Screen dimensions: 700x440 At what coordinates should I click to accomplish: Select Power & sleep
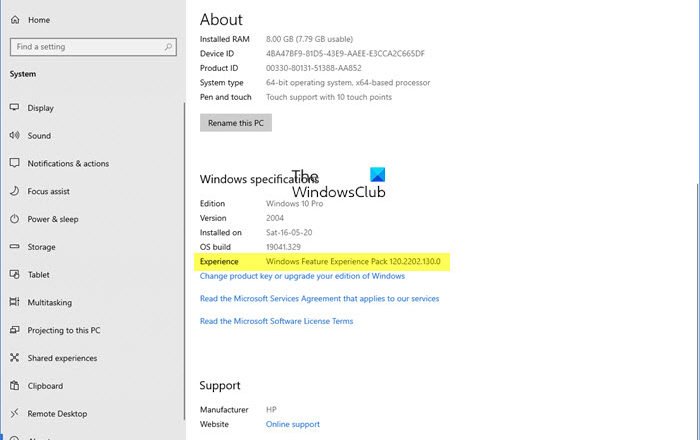pyautogui.click(x=53, y=219)
